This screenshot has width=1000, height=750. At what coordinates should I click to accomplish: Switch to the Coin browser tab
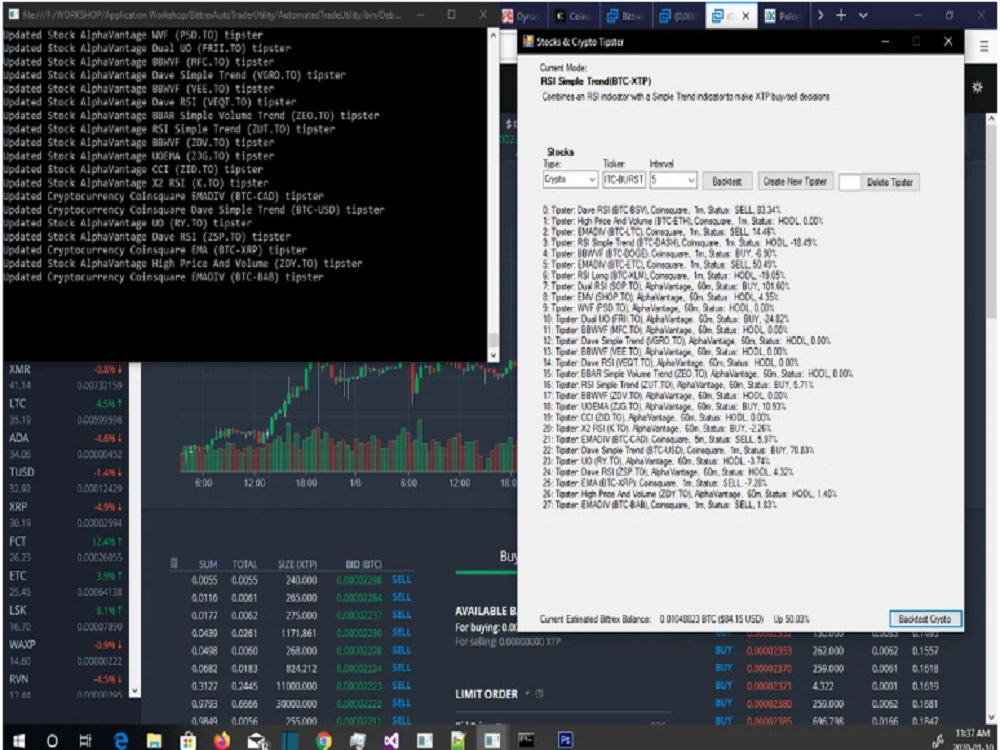[x=573, y=16]
